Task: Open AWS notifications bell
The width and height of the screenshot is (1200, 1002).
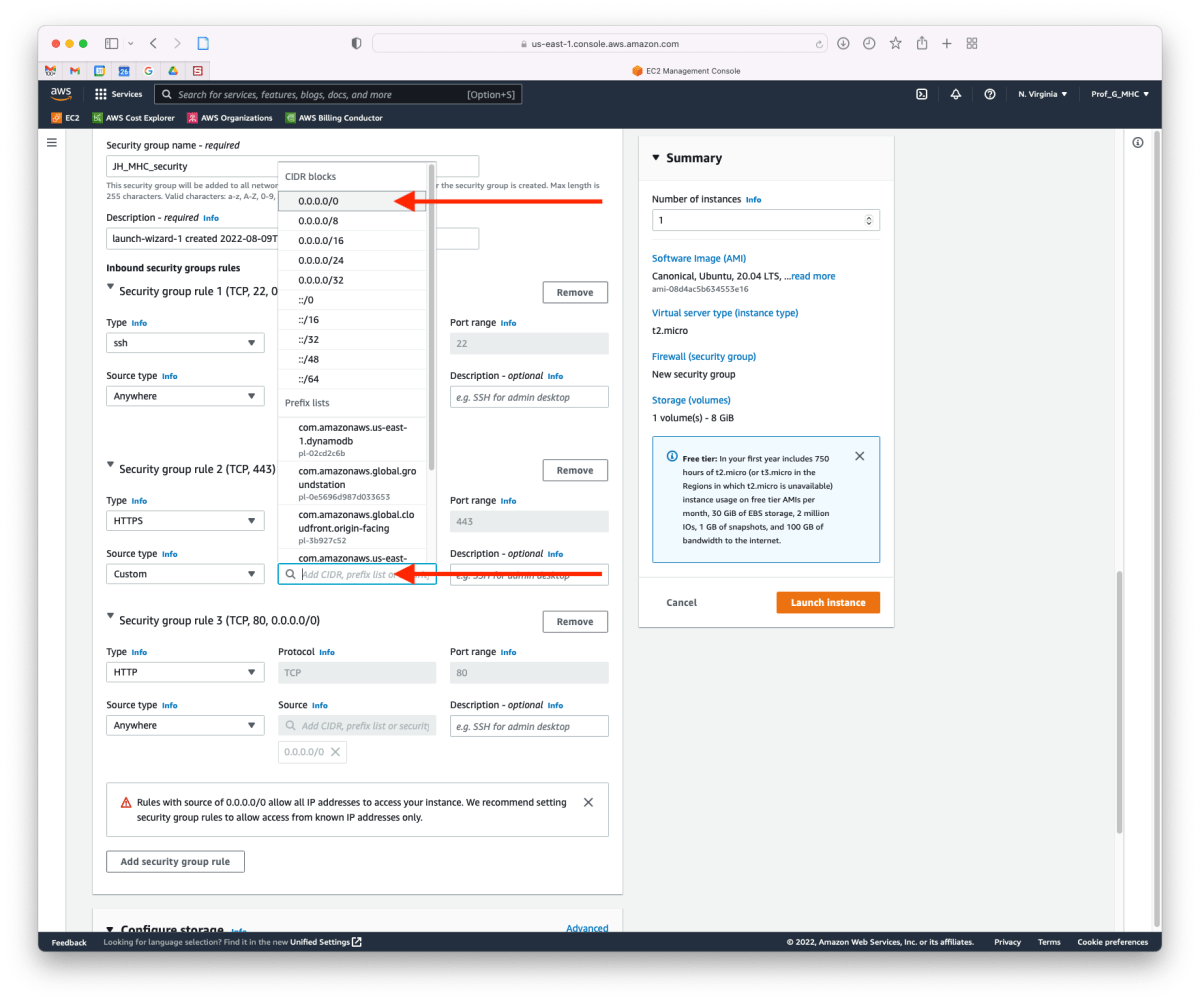Action: (x=956, y=94)
